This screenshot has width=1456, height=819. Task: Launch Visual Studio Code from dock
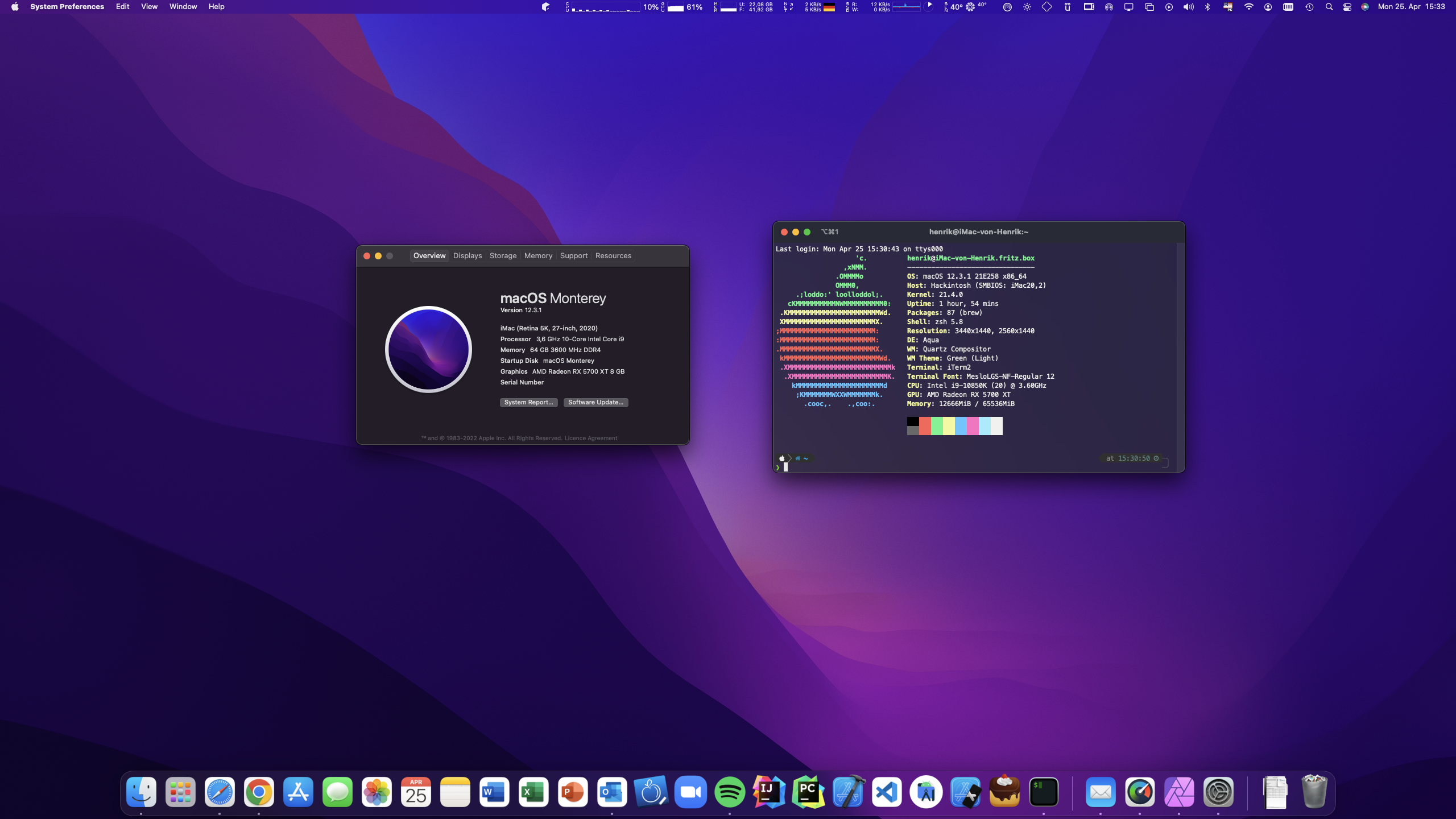pos(887,792)
